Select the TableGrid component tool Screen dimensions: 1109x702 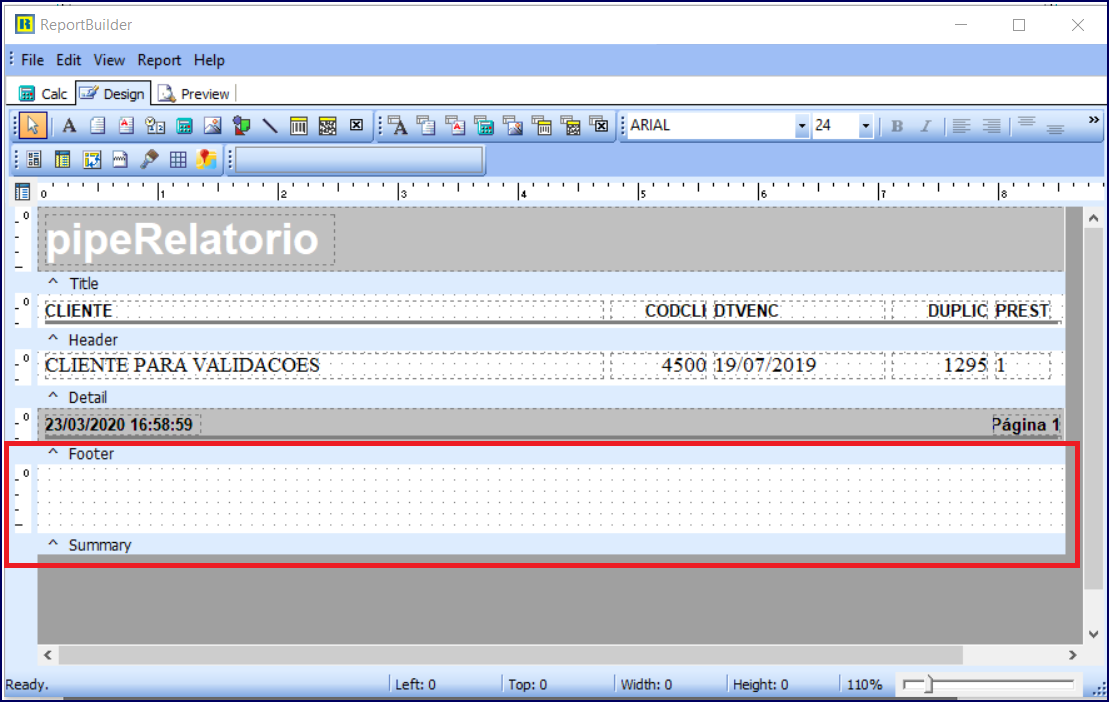(178, 160)
